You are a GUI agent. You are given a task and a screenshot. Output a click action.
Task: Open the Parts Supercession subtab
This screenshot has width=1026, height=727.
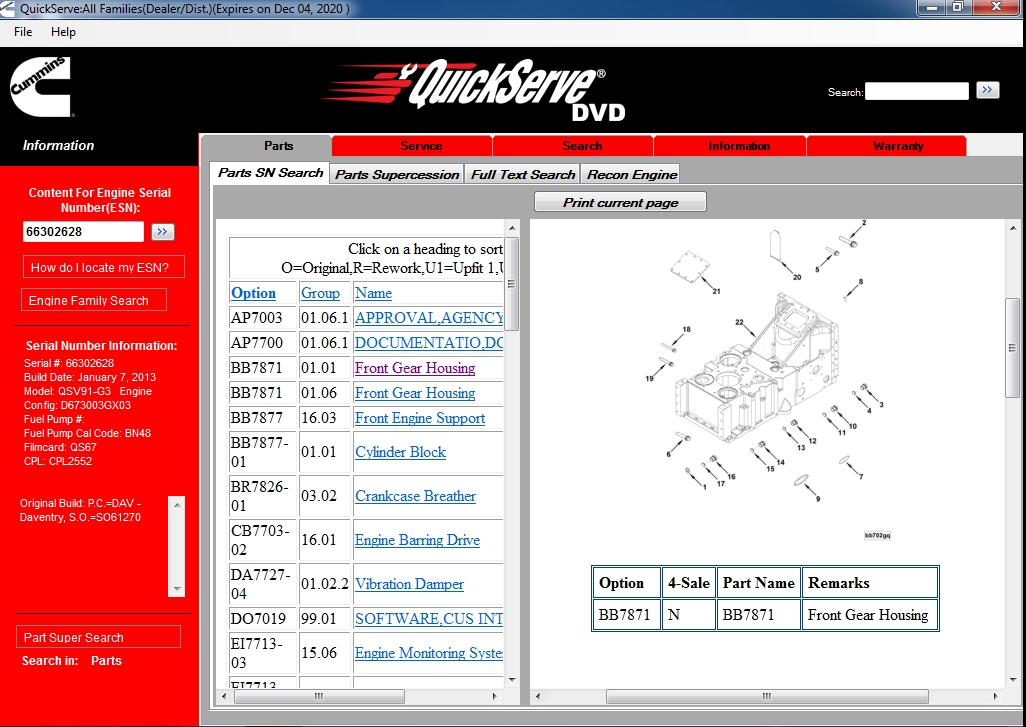[x=396, y=172]
